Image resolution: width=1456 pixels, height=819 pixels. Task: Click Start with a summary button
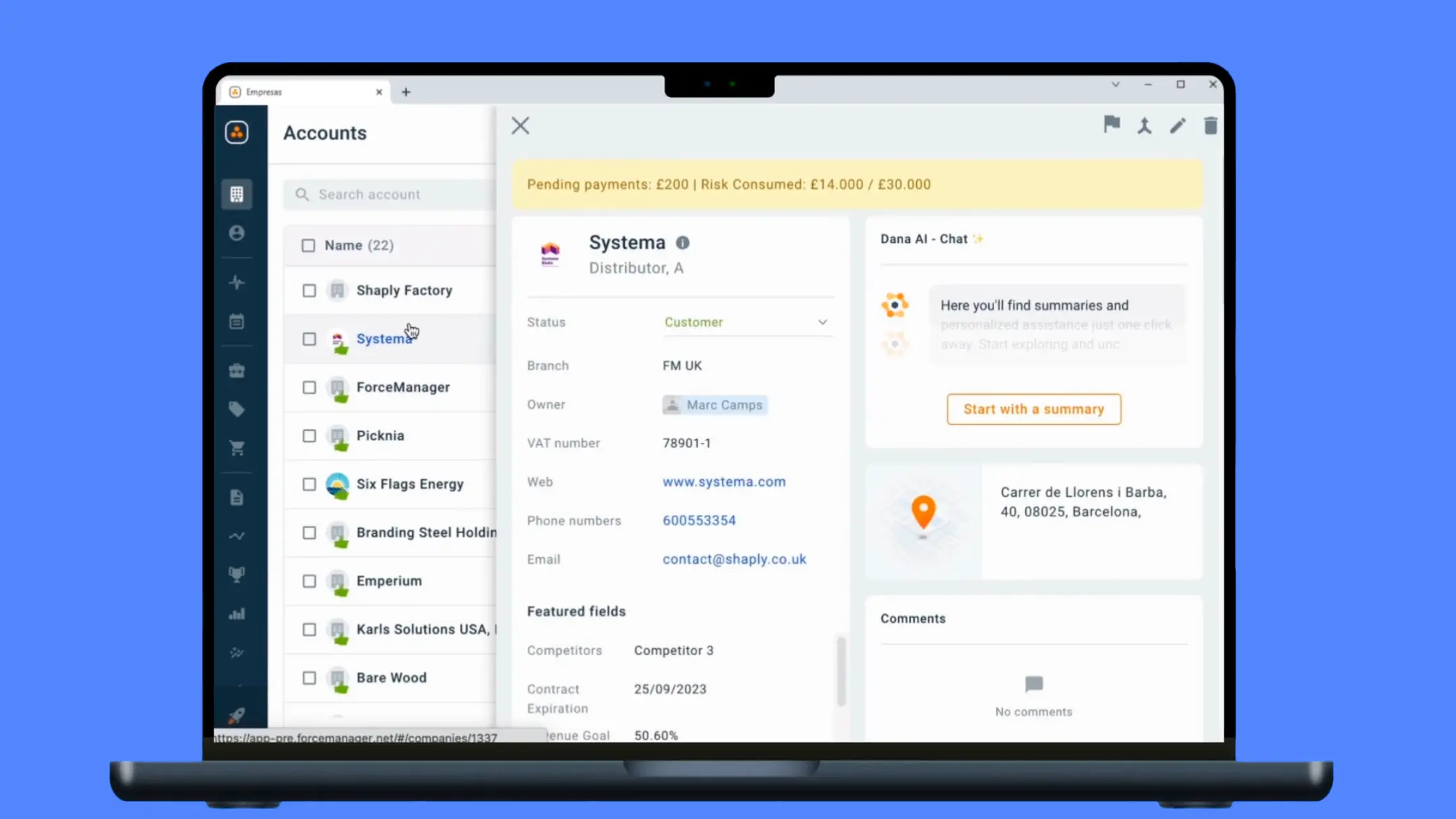[1033, 409]
